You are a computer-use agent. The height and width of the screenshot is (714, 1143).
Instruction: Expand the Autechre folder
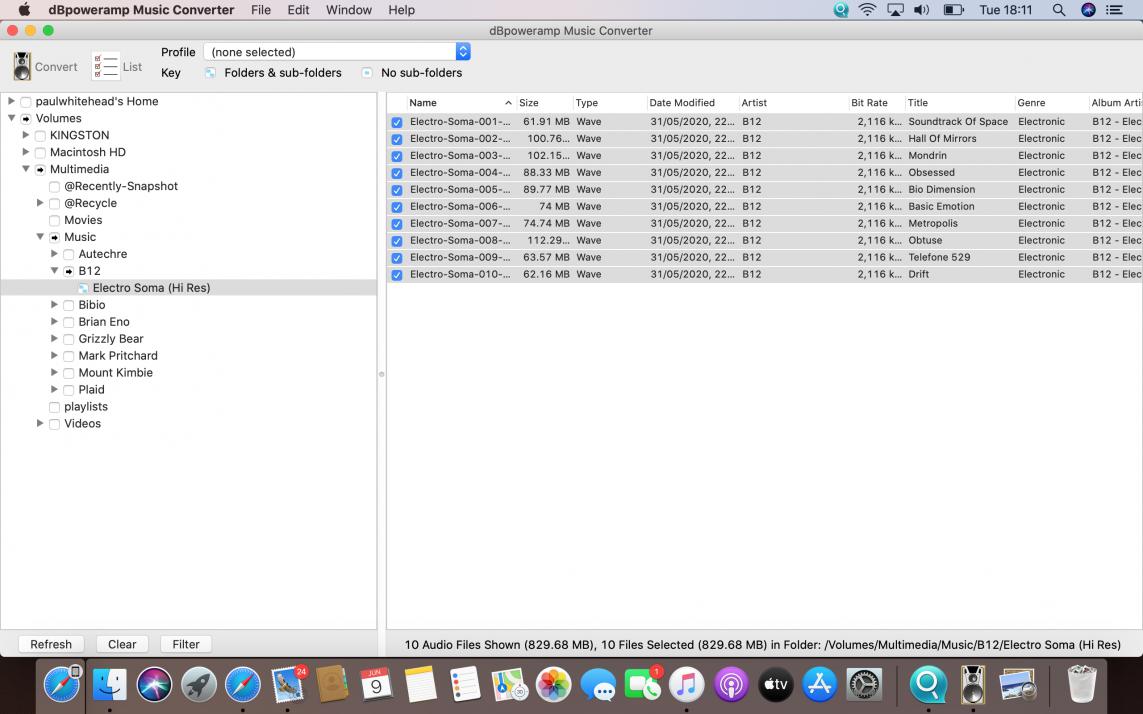(55, 254)
